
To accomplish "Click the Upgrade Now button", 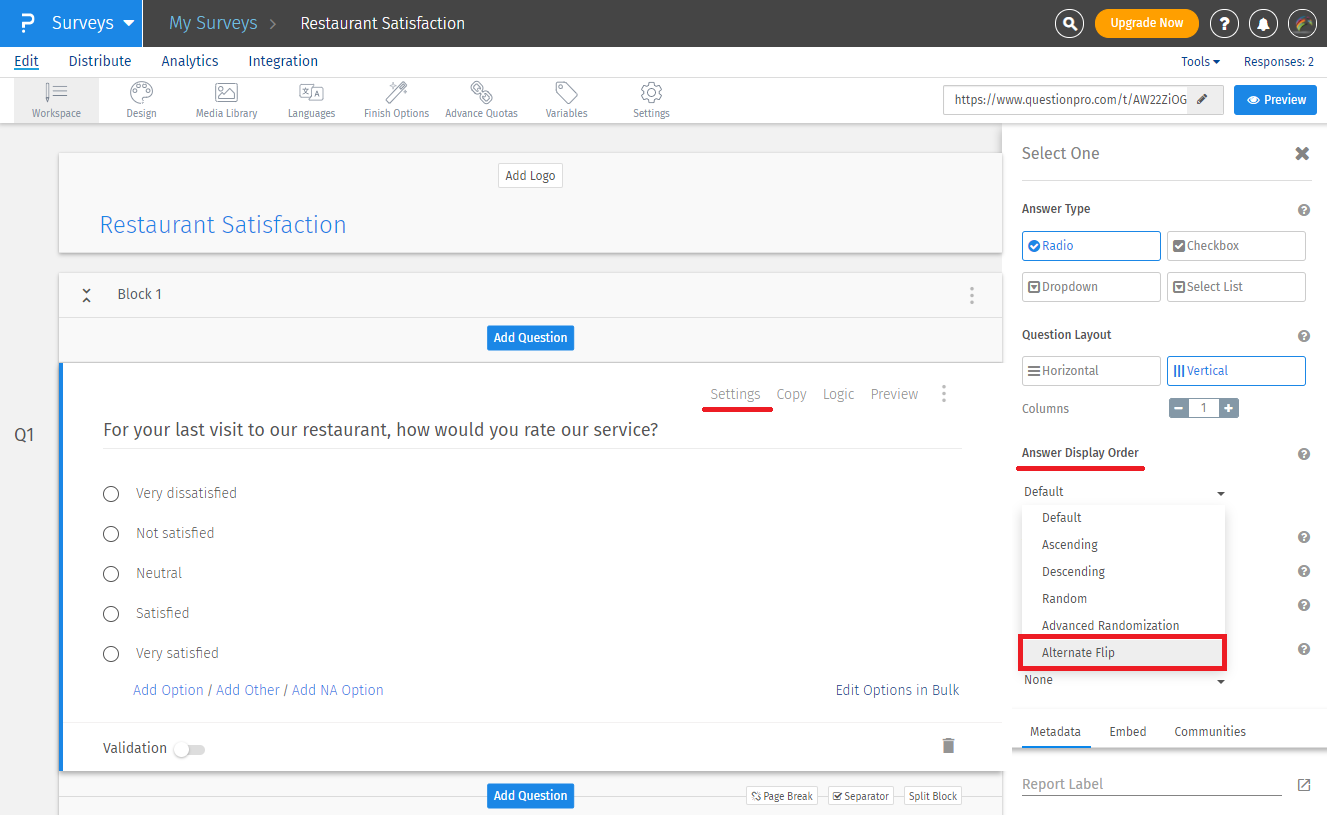I will (x=1146, y=23).
